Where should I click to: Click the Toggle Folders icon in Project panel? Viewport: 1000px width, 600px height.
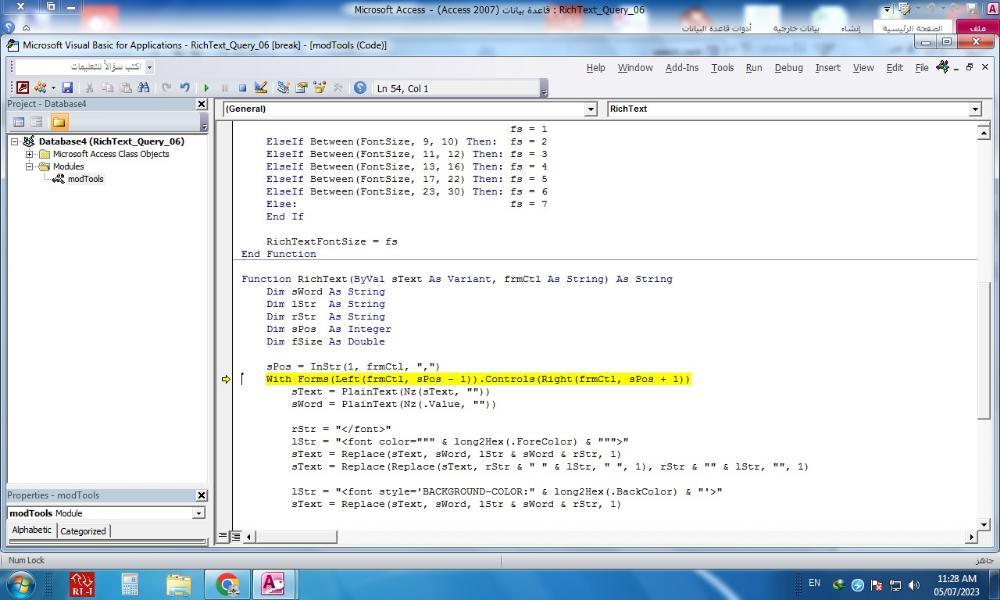59,122
